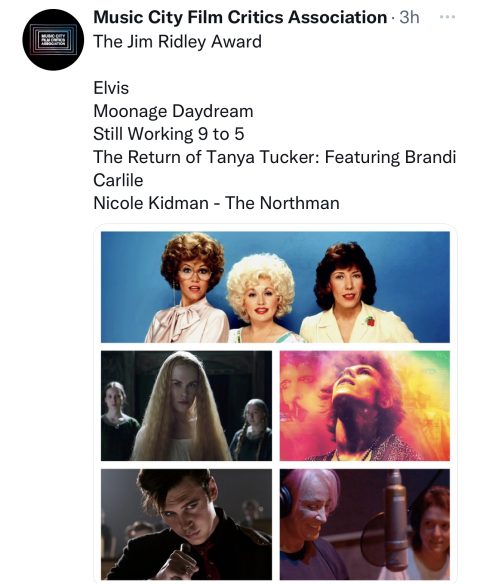Select the "Still Working 9 to 5" line
This screenshot has height=584, width=480.
coord(169,134)
